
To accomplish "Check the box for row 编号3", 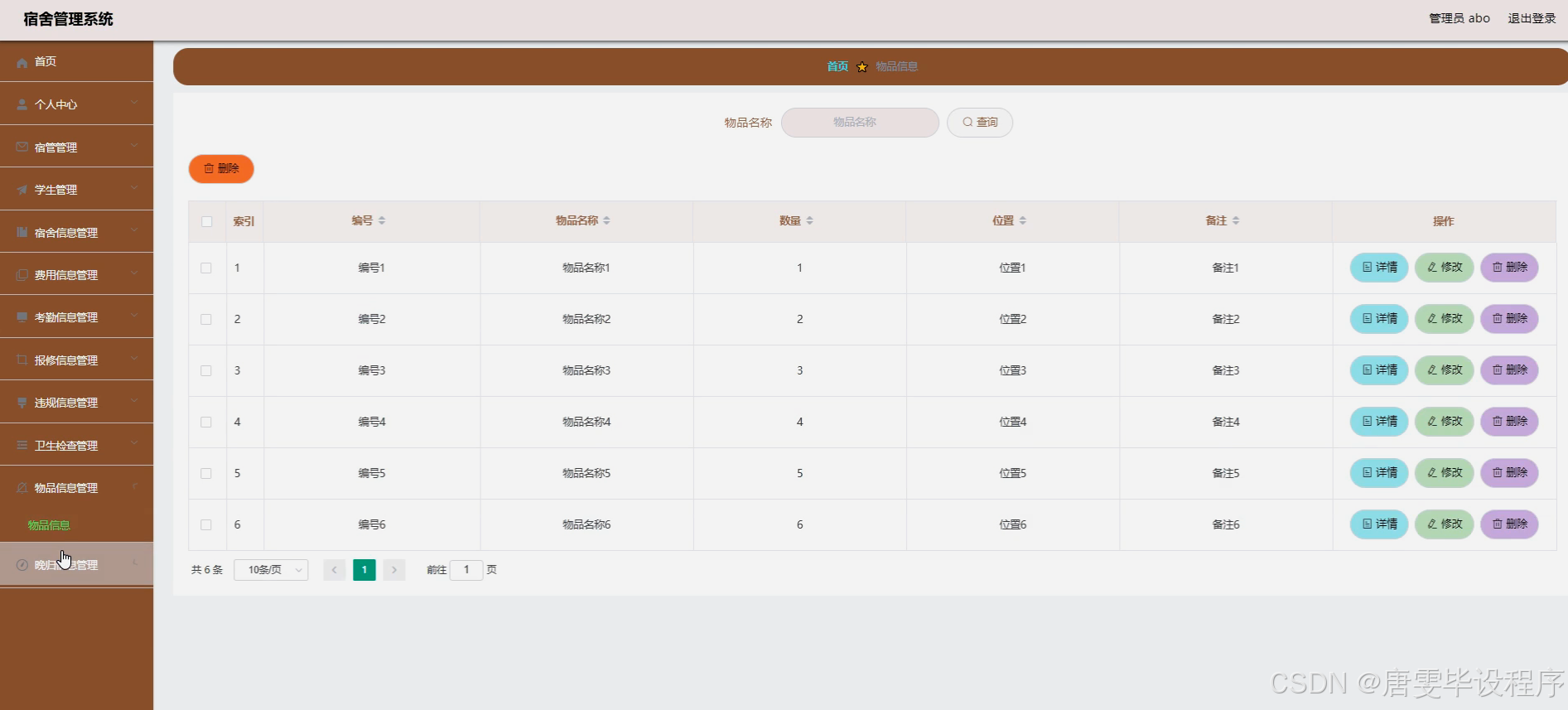I will 206,370.
